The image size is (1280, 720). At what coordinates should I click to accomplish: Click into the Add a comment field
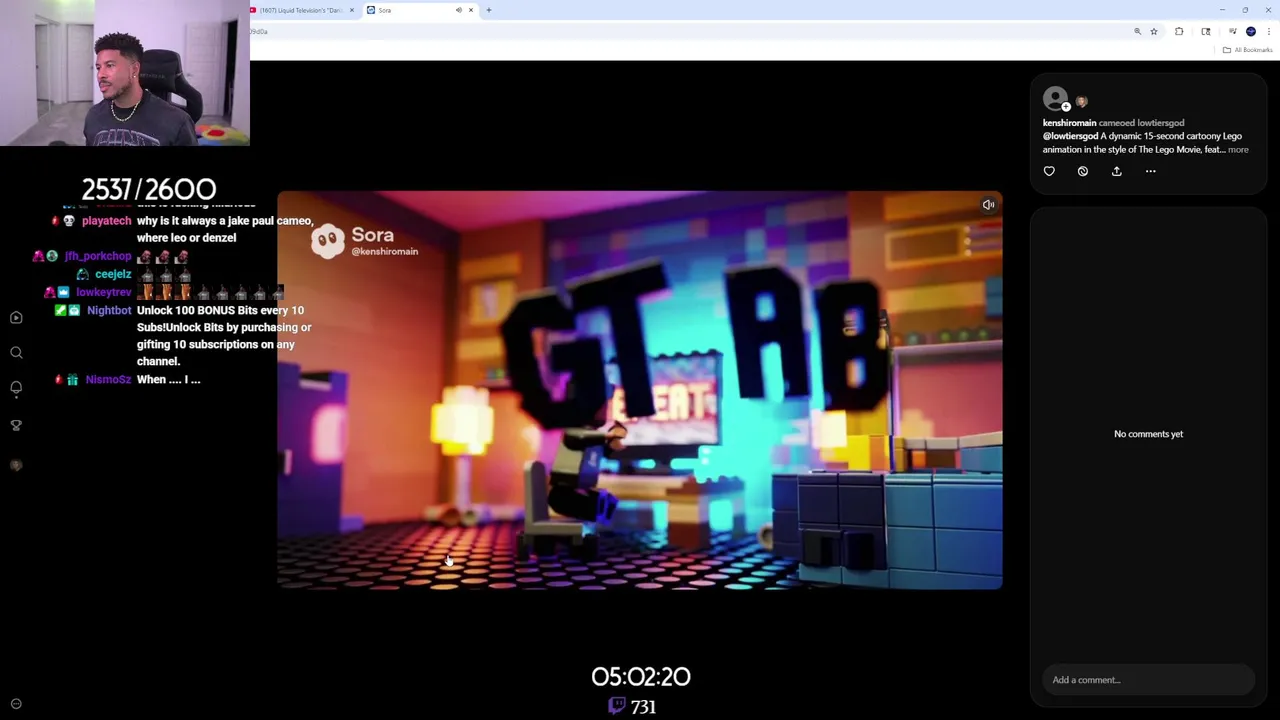[x=1148, y=680]
